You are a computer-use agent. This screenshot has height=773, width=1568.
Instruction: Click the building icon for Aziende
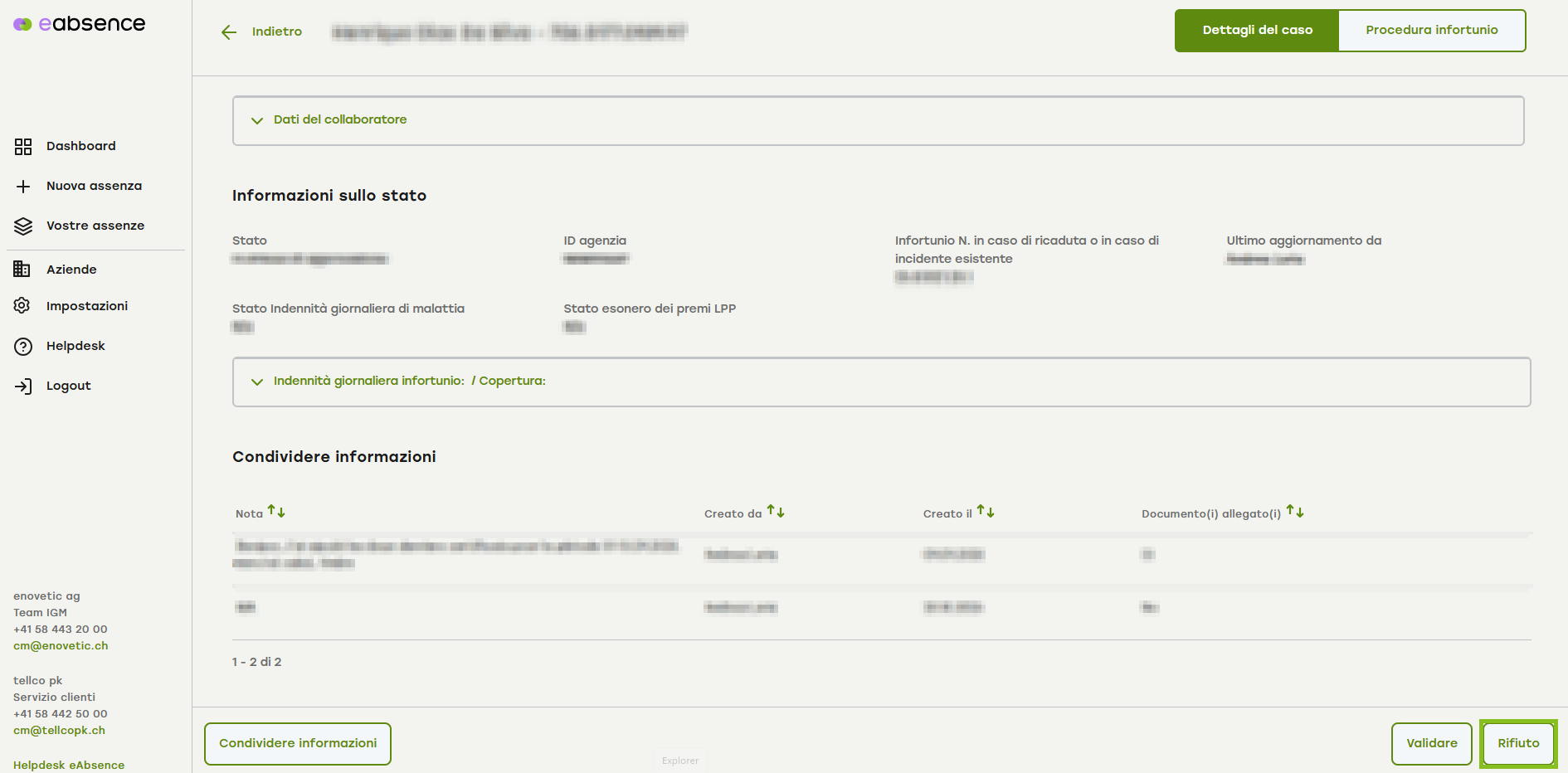[22, 270]
